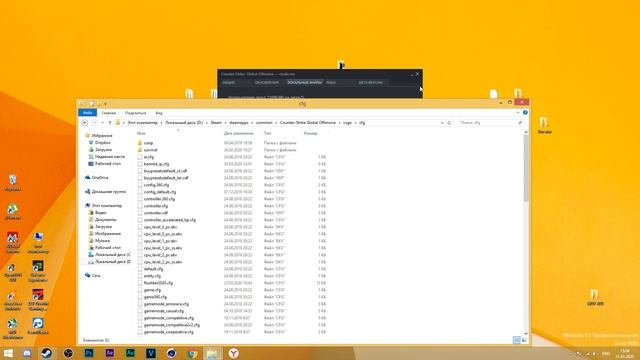Open breadcrumb arrow after common
The height and width of the screenshot is (360, 640).
coord(276,123)
